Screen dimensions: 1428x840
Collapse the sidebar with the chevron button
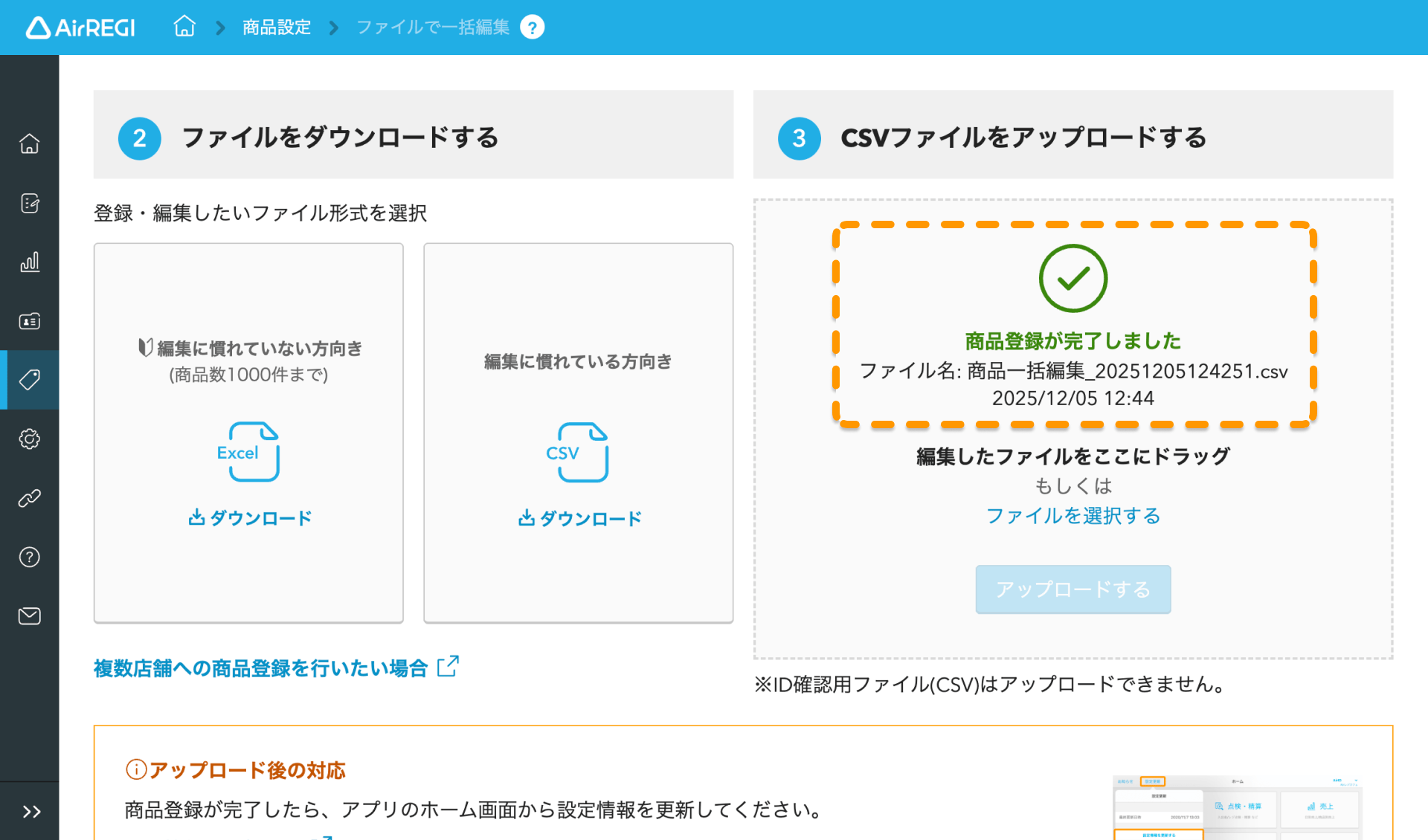(x=30, y=812)
